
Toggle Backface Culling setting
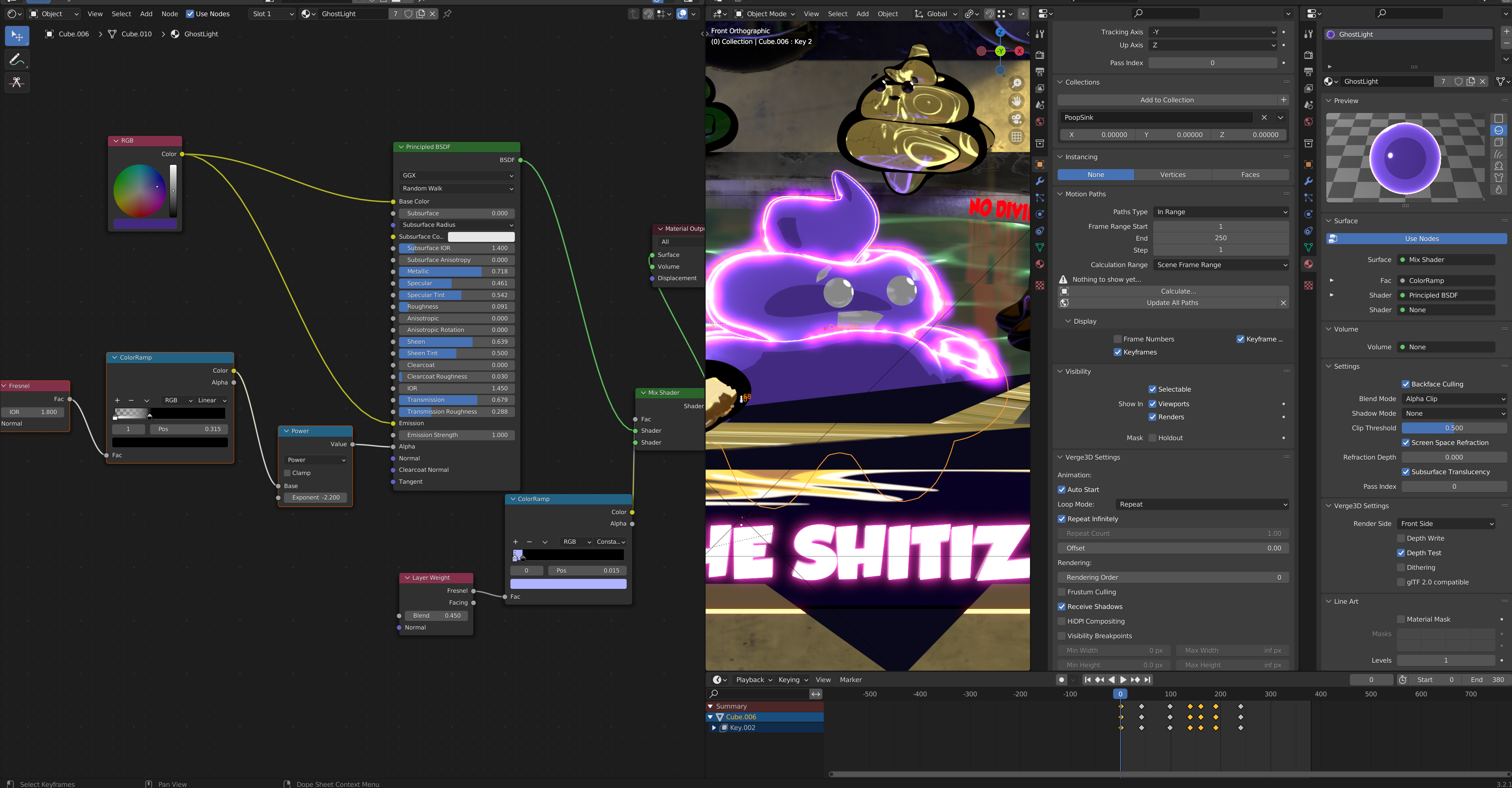(1405, 384)
